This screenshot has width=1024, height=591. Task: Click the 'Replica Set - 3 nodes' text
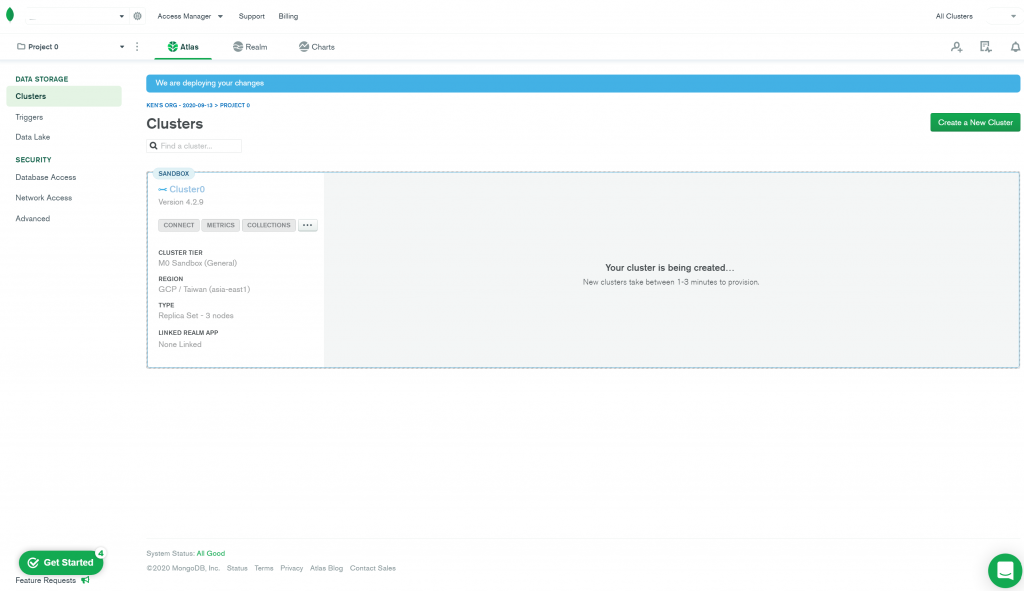pyautogui.click(x=196, y=315)
